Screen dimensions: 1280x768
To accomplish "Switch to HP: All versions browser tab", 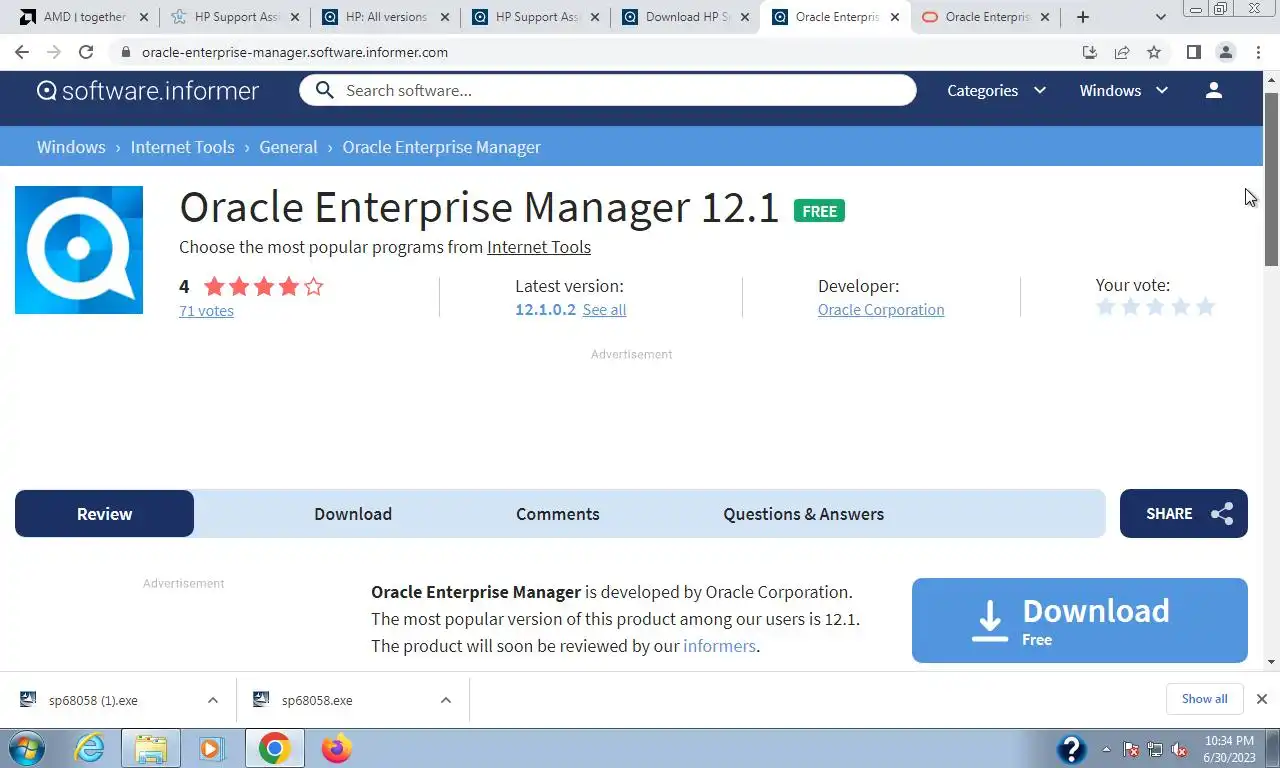I will tap(385, 17).
